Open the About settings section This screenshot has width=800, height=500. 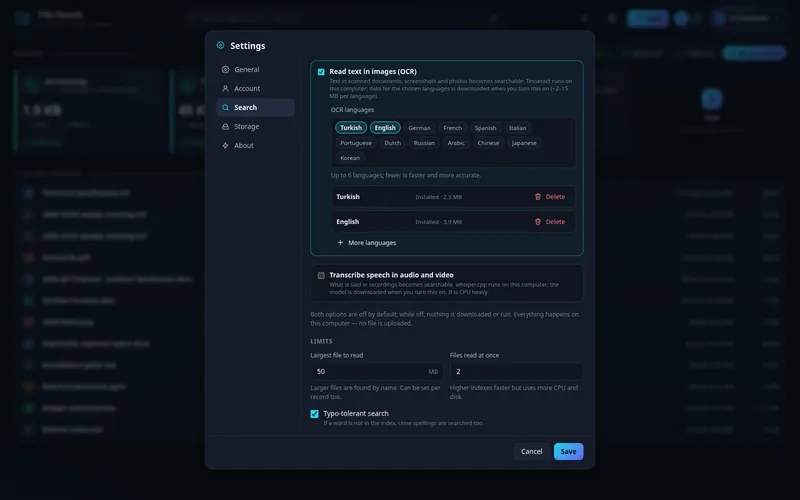coord(256,145)
